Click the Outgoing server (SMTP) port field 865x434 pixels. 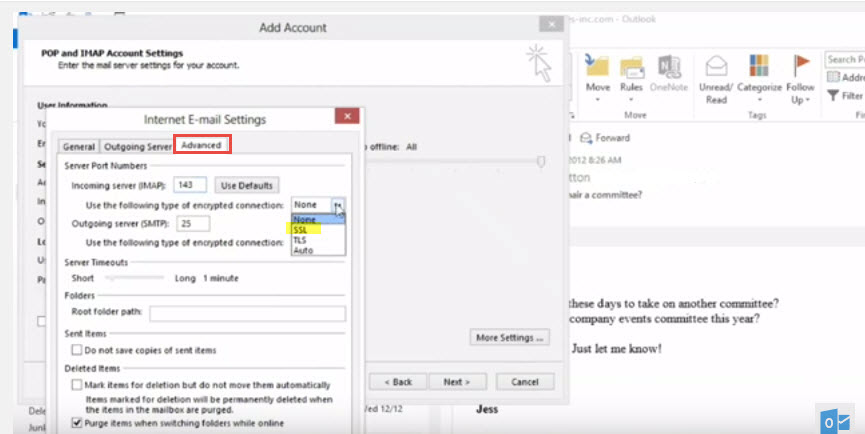coord(193,224)
